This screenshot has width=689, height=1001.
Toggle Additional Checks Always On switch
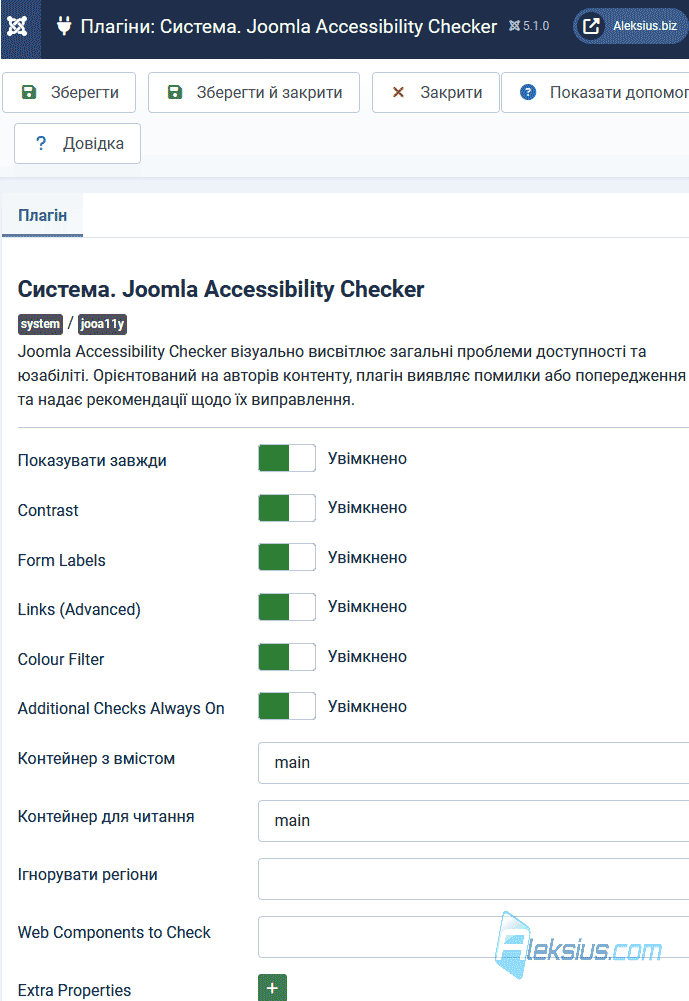(287, 706)
